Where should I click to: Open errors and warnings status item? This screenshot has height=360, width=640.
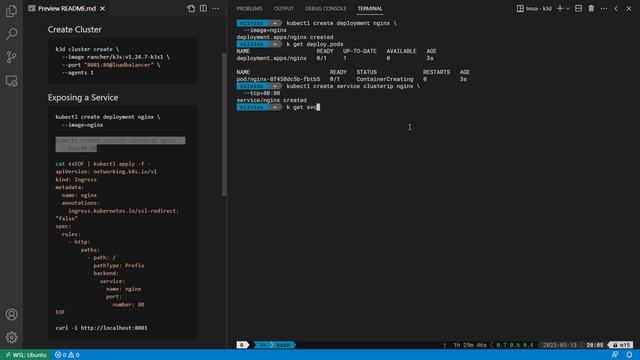click(x=67, y=355)
